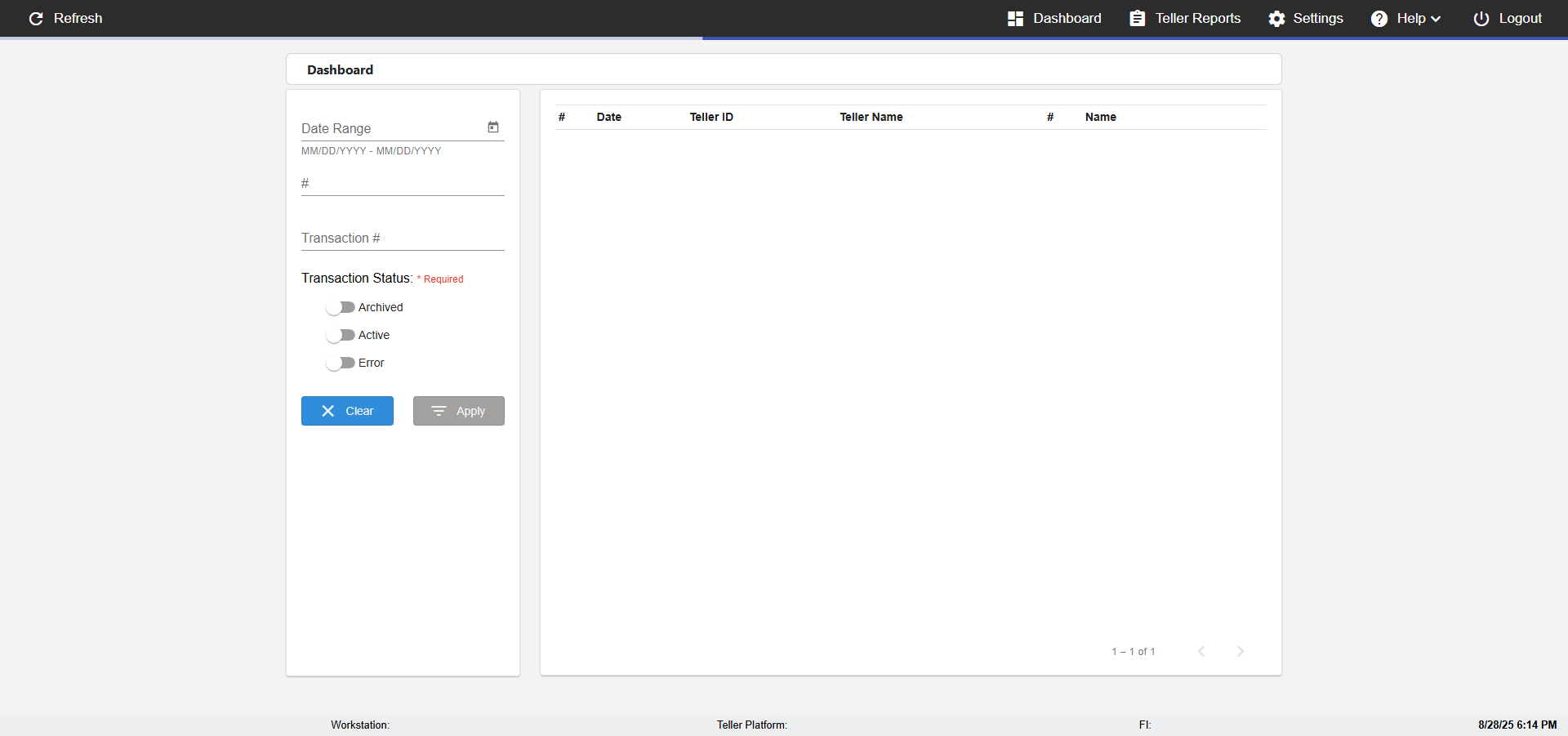Click the Workstation label in status bar

coord(360,725)
